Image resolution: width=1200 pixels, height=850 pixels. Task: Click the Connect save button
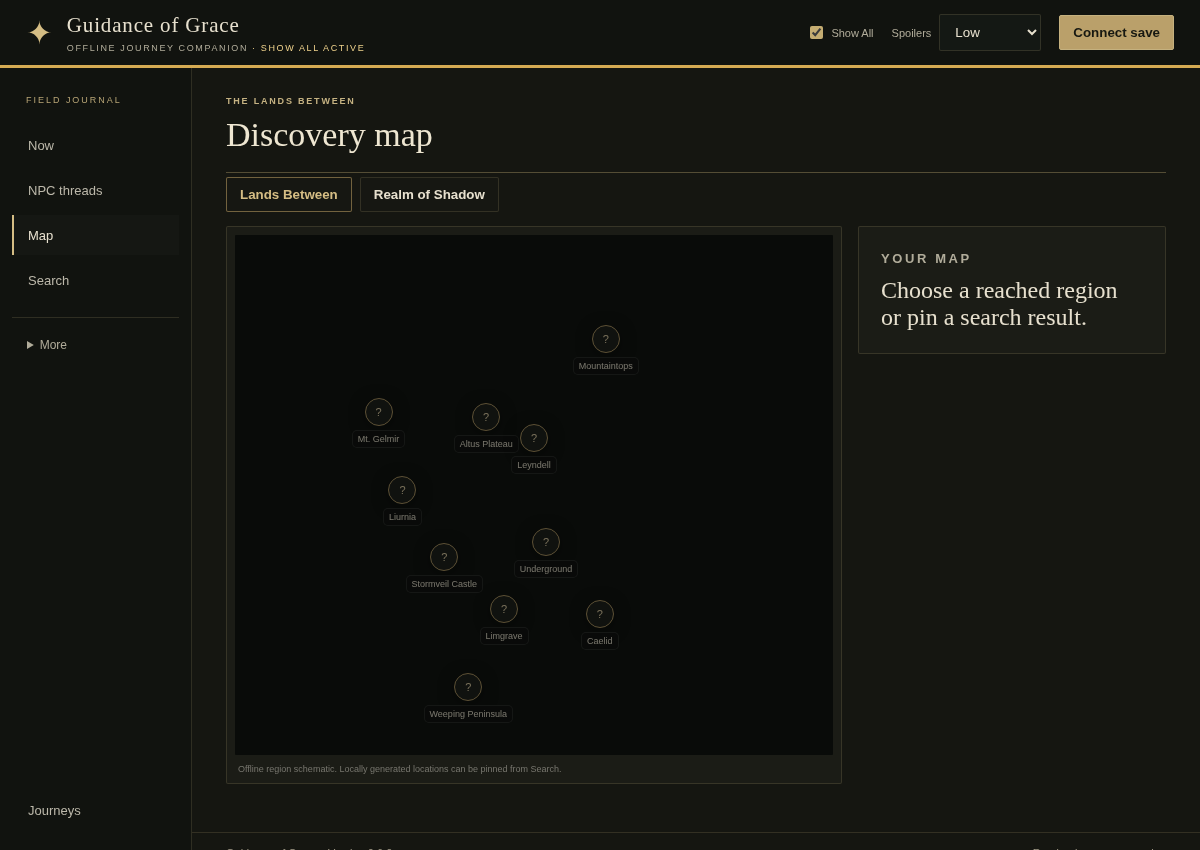[x=1116, y=32]
